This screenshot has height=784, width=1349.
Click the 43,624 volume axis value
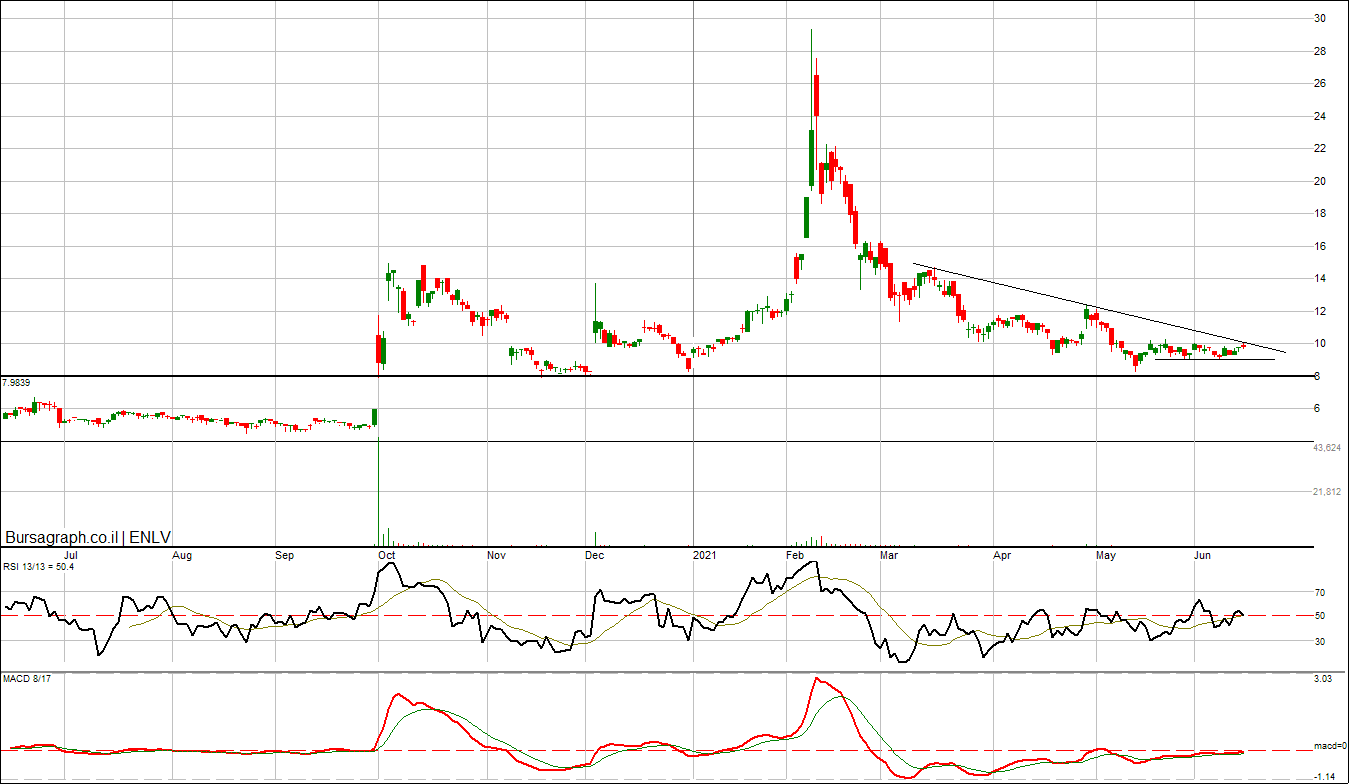[x=1327, y=448]
